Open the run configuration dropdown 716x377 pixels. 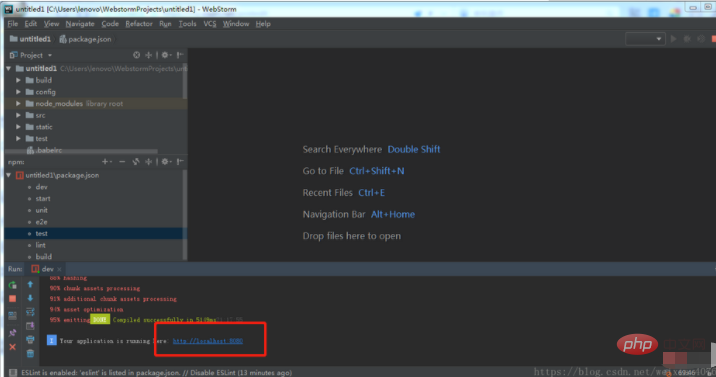tap(645, 39)
